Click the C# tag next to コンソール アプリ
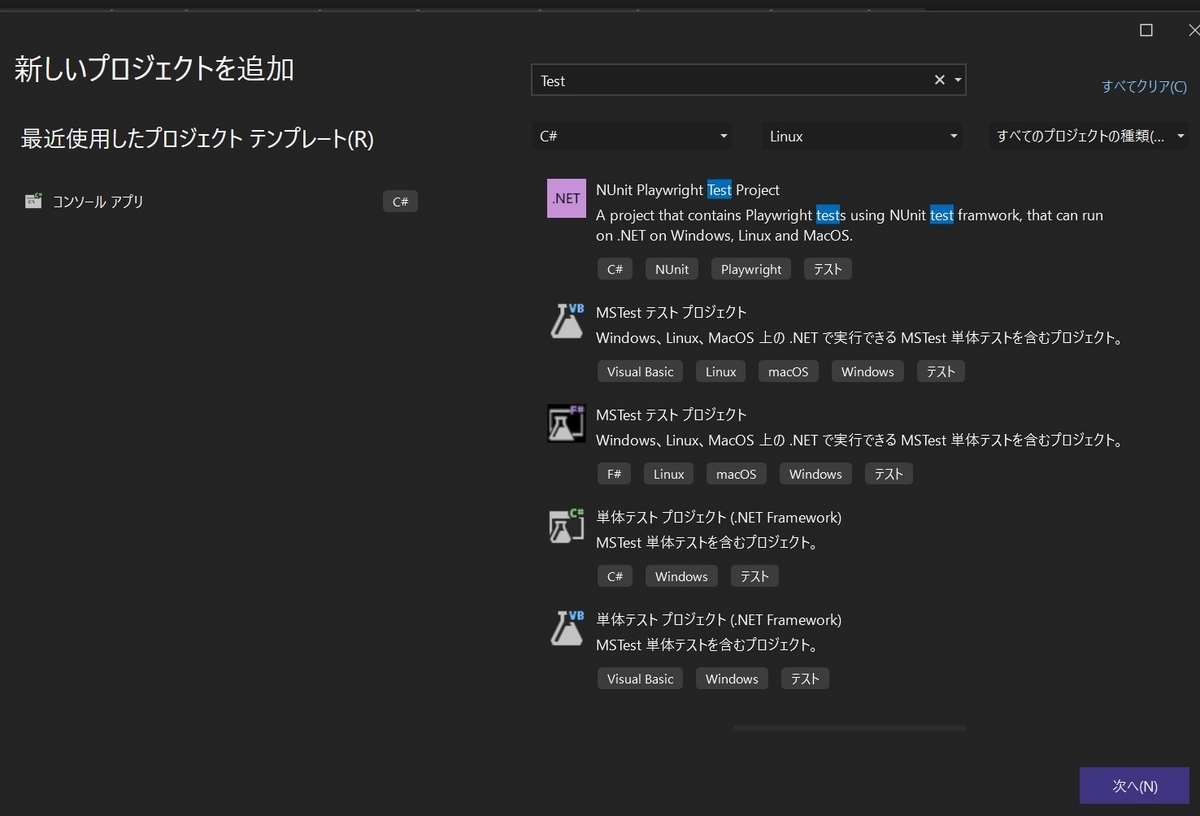This screenshot has height=816, width=1200. (400, 201)
